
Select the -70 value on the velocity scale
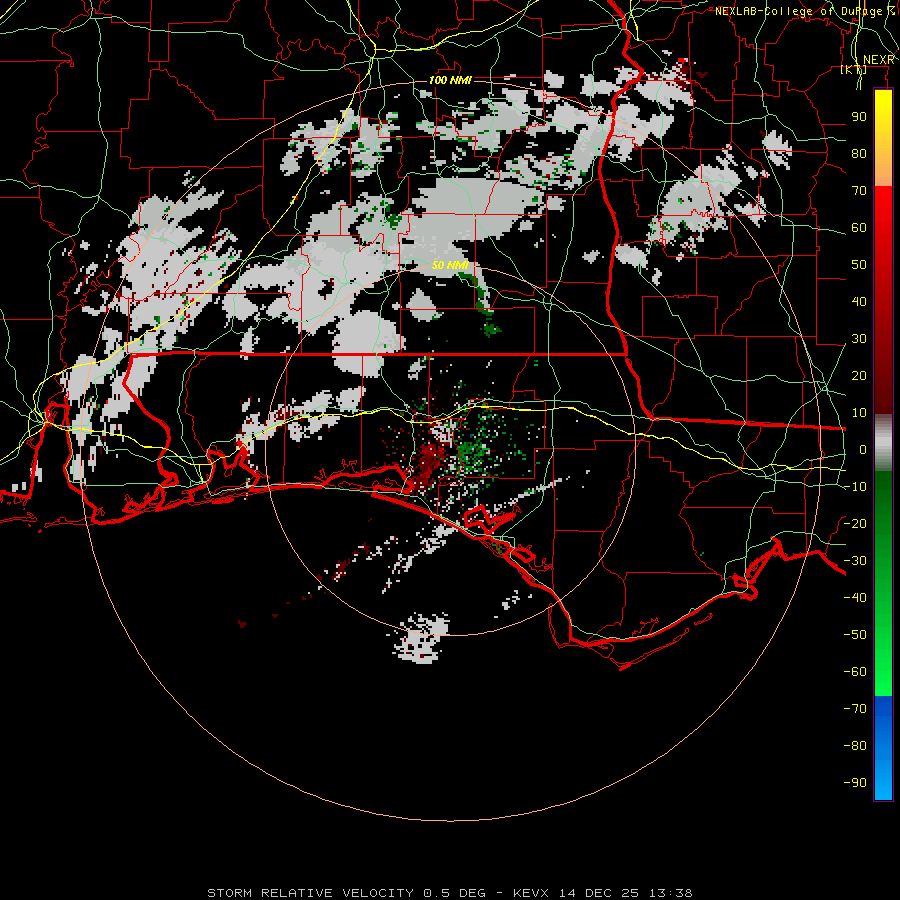coord(855,709)
